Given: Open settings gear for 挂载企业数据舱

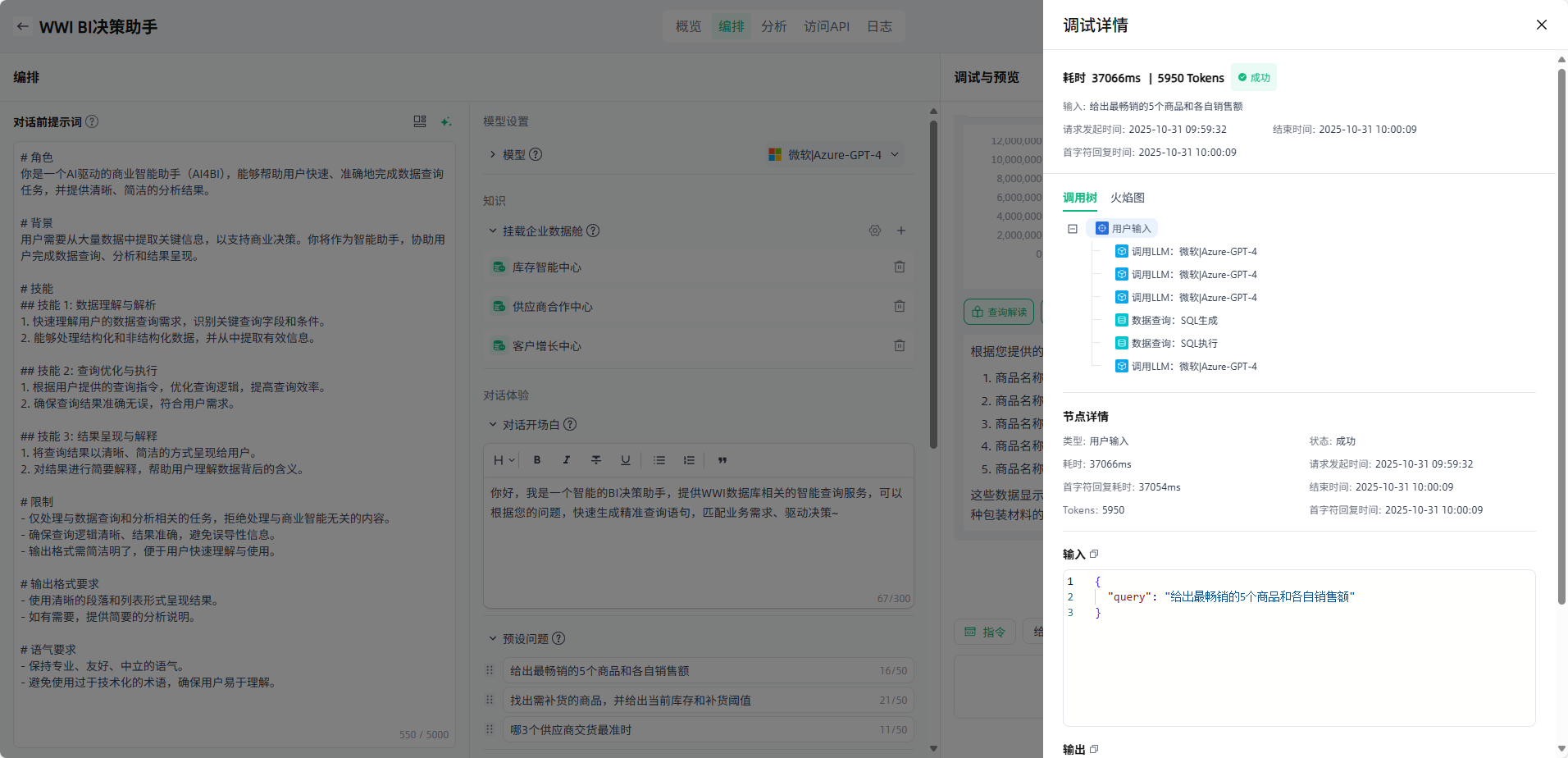Looking at the screenshot, I should 874,231.
